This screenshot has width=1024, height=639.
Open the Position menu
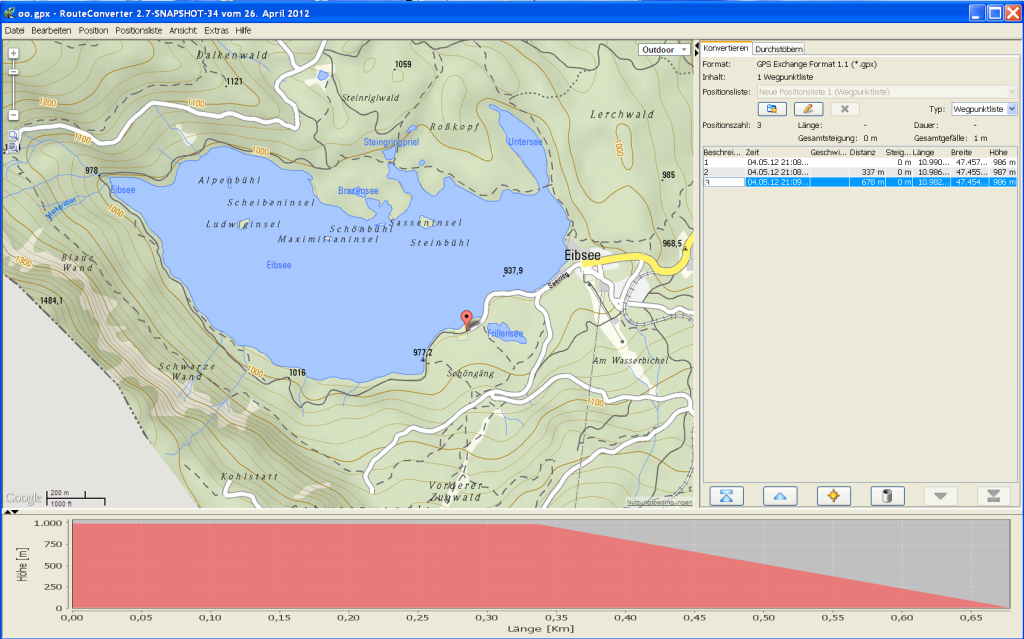pyautogui.click(x=93, y=31)
